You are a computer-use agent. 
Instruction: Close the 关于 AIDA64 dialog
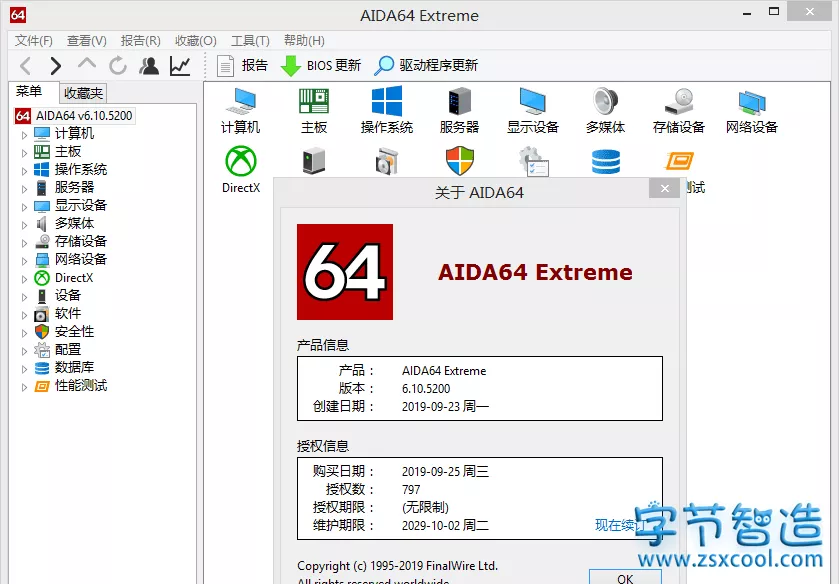coord(665,188)
